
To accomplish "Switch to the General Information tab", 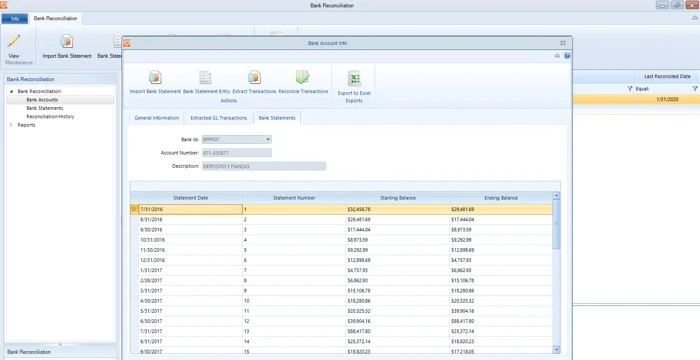I will point(157,118).
